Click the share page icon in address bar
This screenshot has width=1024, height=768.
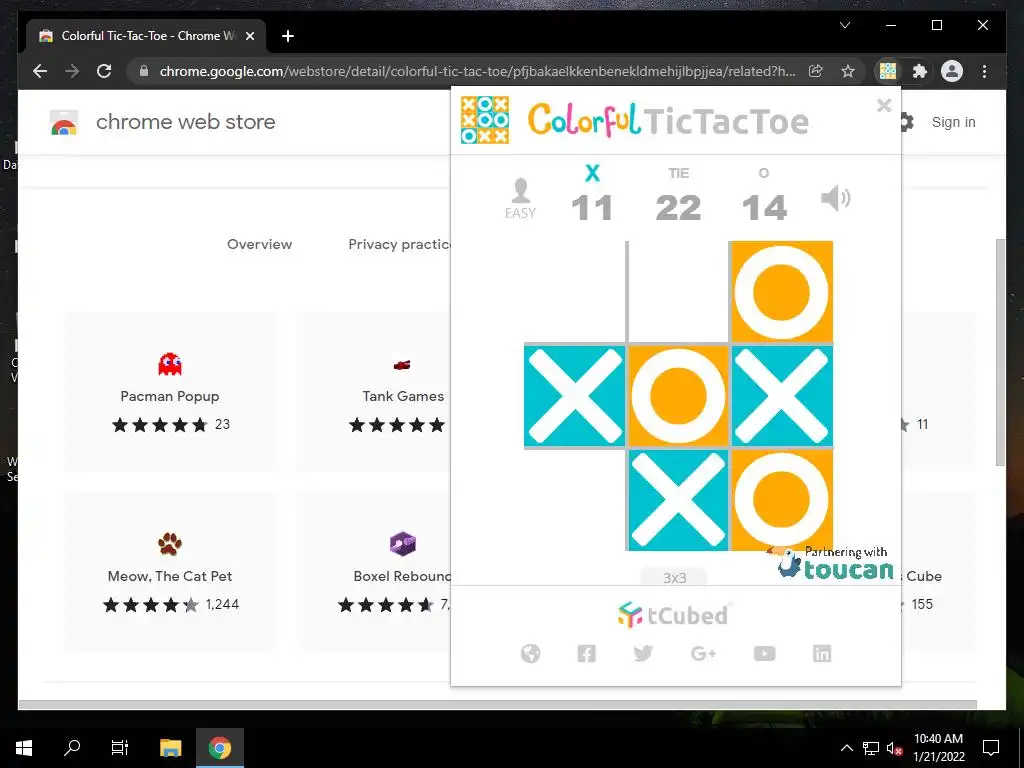click(816, 71)
